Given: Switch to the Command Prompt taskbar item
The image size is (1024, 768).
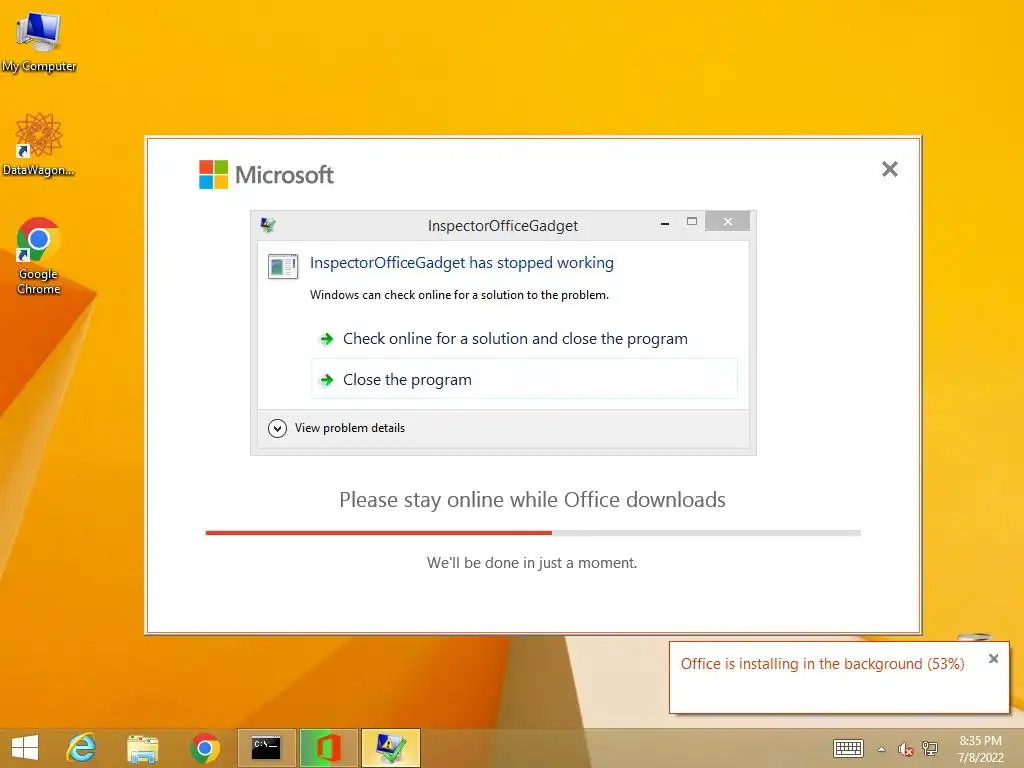Looking at the screenshot, I should [266, 748].
